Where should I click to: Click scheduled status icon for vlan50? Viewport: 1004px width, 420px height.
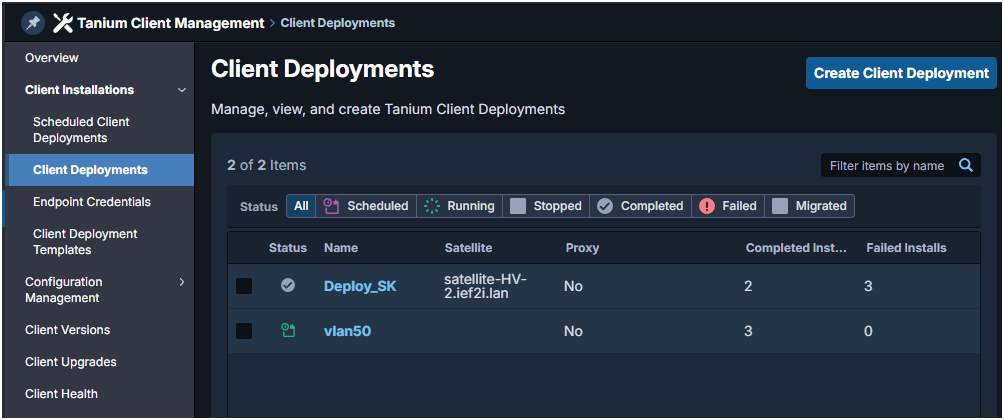pos(288,330)
